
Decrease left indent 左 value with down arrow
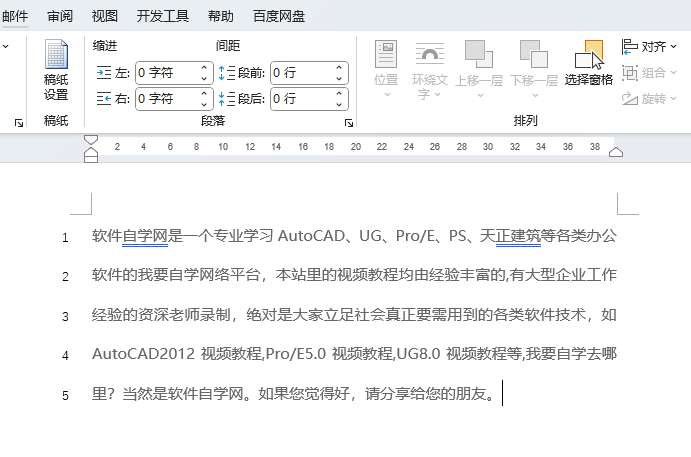point(204,78)
